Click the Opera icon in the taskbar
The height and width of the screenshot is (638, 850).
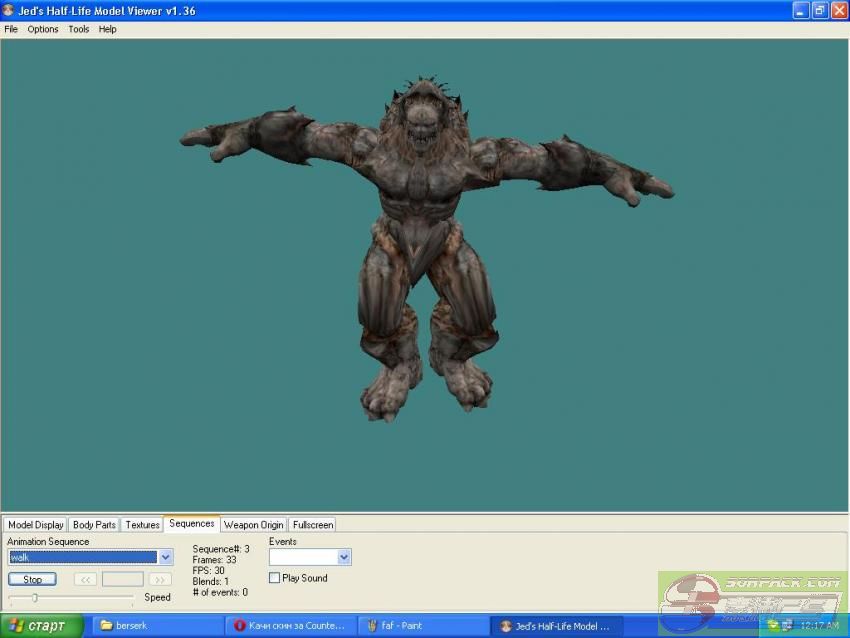239,626
